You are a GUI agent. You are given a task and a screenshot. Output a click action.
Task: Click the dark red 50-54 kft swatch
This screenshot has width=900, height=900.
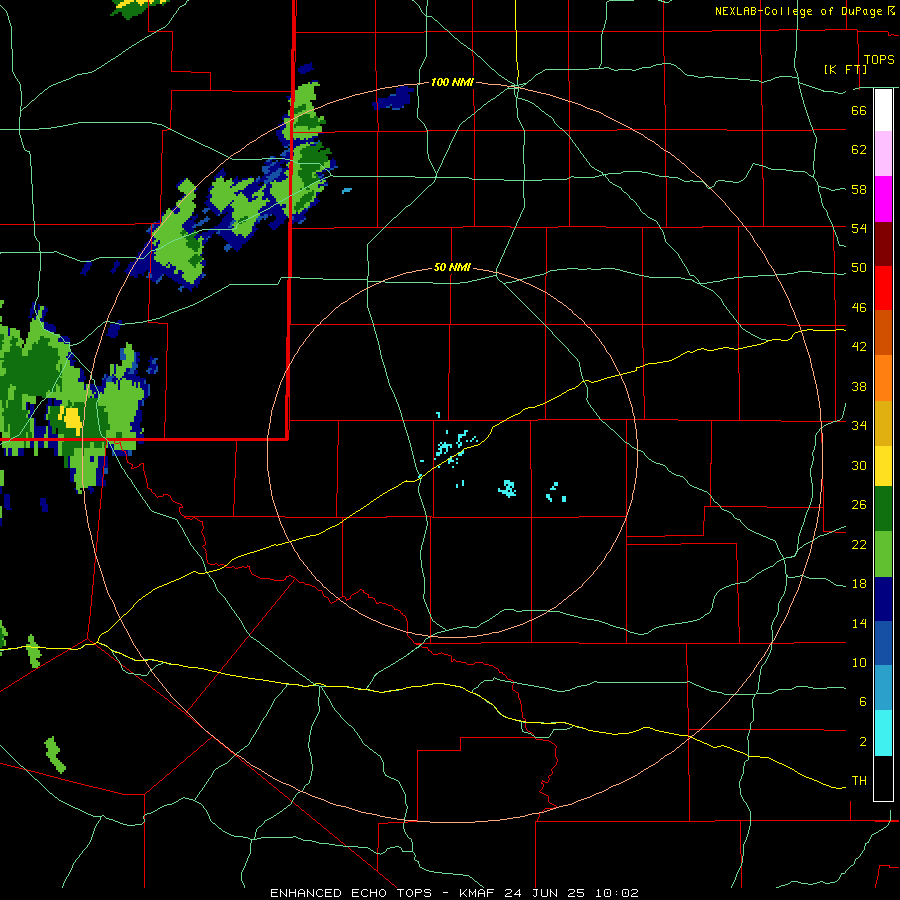click(x=883, y=243)
